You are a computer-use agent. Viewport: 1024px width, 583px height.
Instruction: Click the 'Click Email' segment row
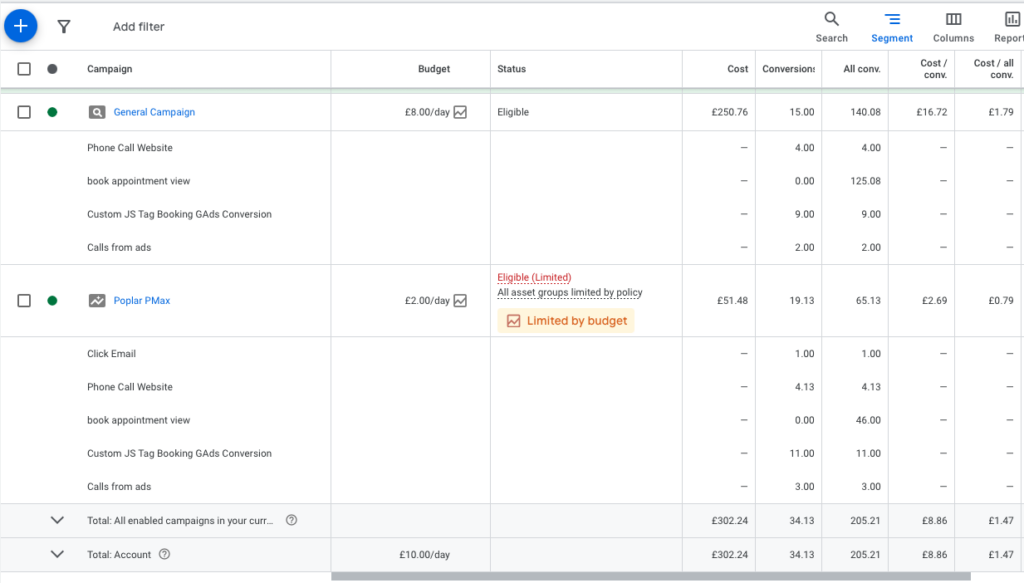point(112,354)
